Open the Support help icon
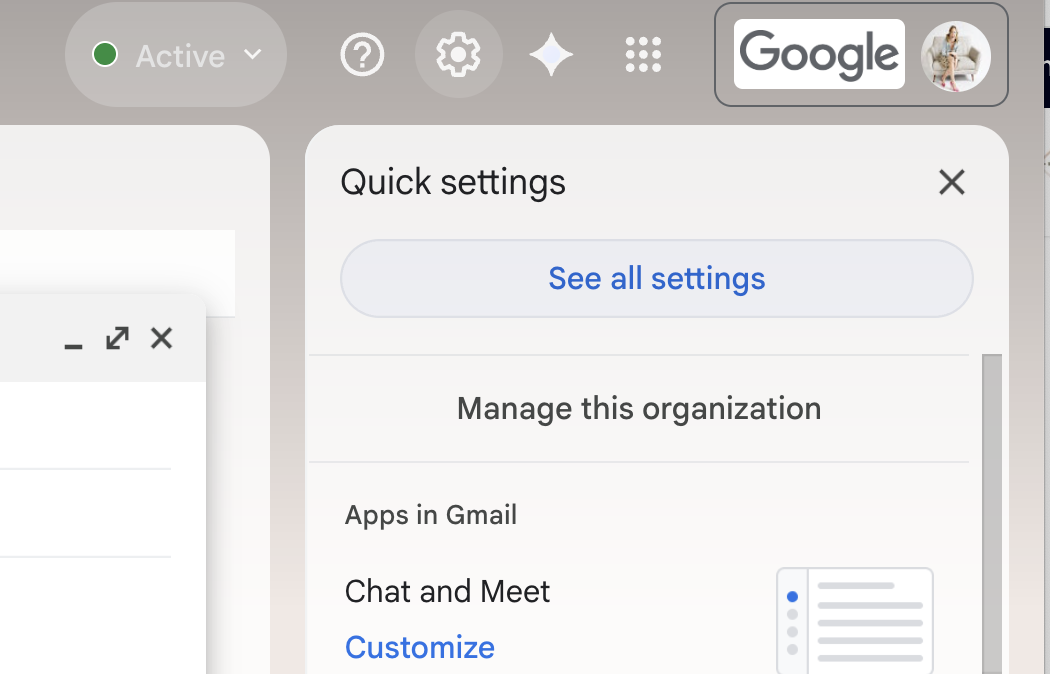This screenshot has height=674, width=1050. 362,55
